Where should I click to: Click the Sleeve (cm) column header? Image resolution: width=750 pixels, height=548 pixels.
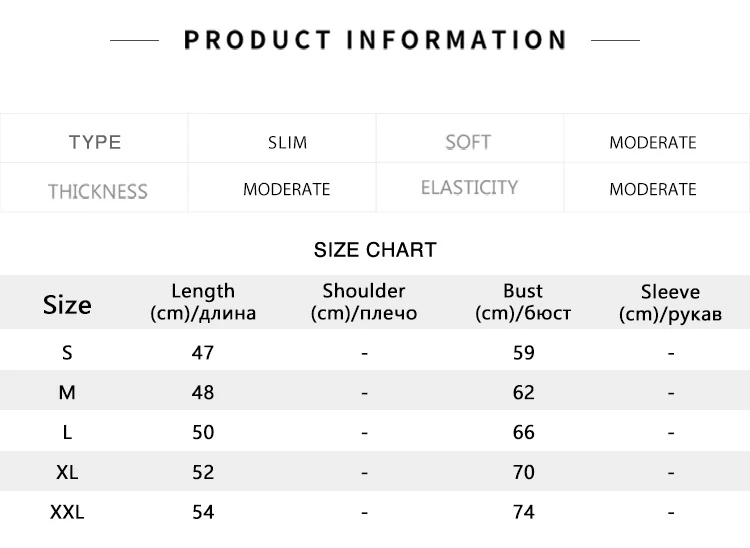click(x=670, y=303)
